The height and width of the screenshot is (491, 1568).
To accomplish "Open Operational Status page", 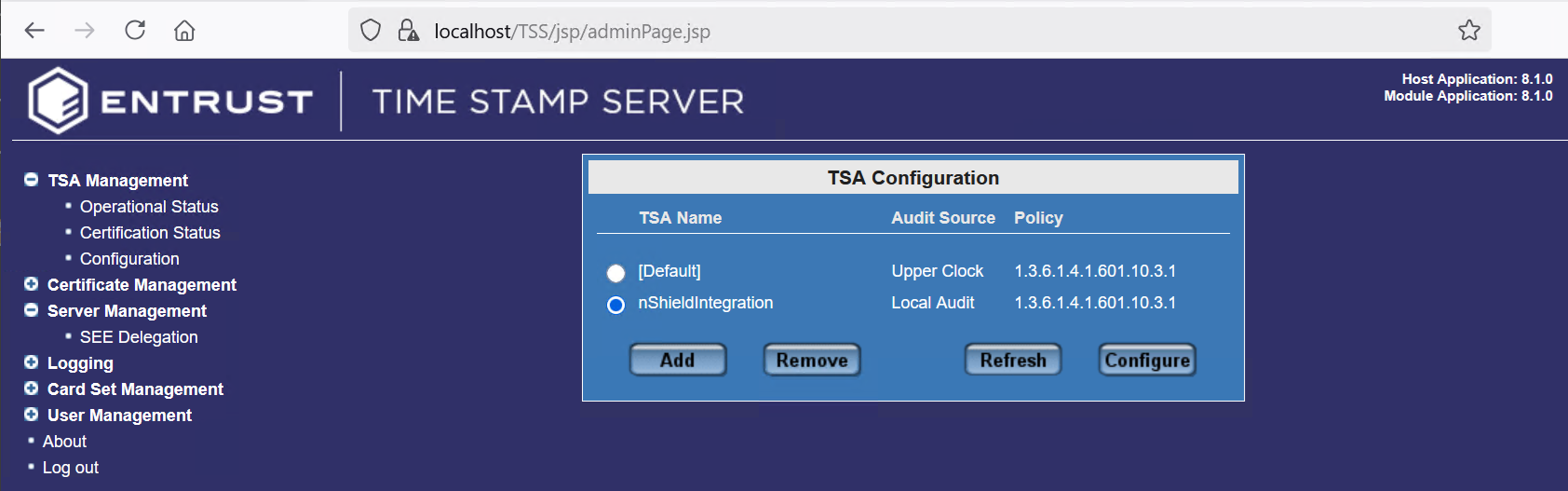I will tap(149, 207).
